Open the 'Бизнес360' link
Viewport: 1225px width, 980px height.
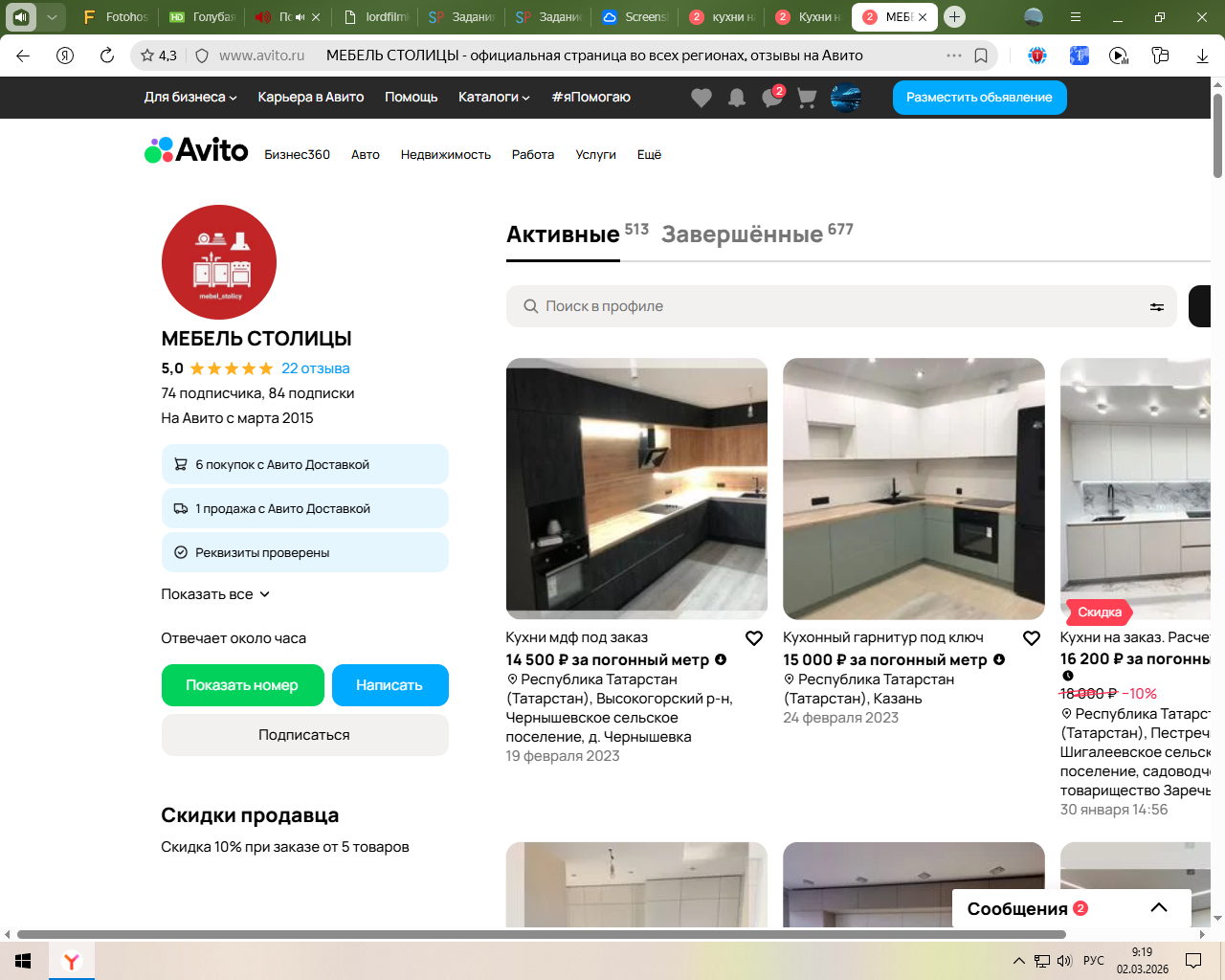(x=298, y=154)
